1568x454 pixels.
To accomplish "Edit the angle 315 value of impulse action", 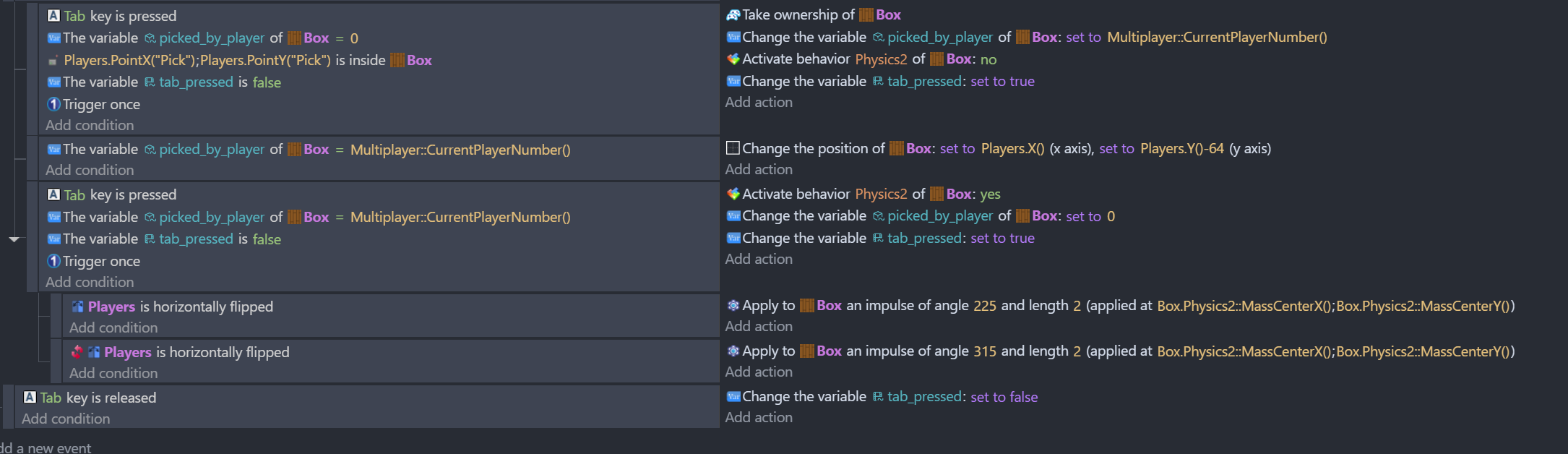I will (984, 351).
